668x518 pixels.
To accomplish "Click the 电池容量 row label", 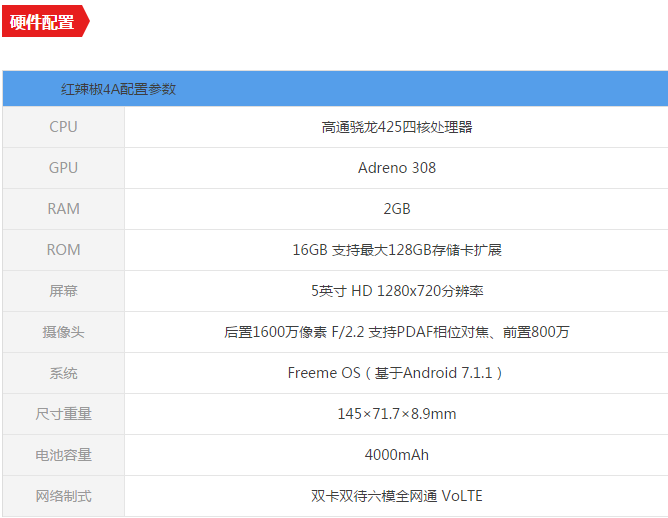I will 63,455.
